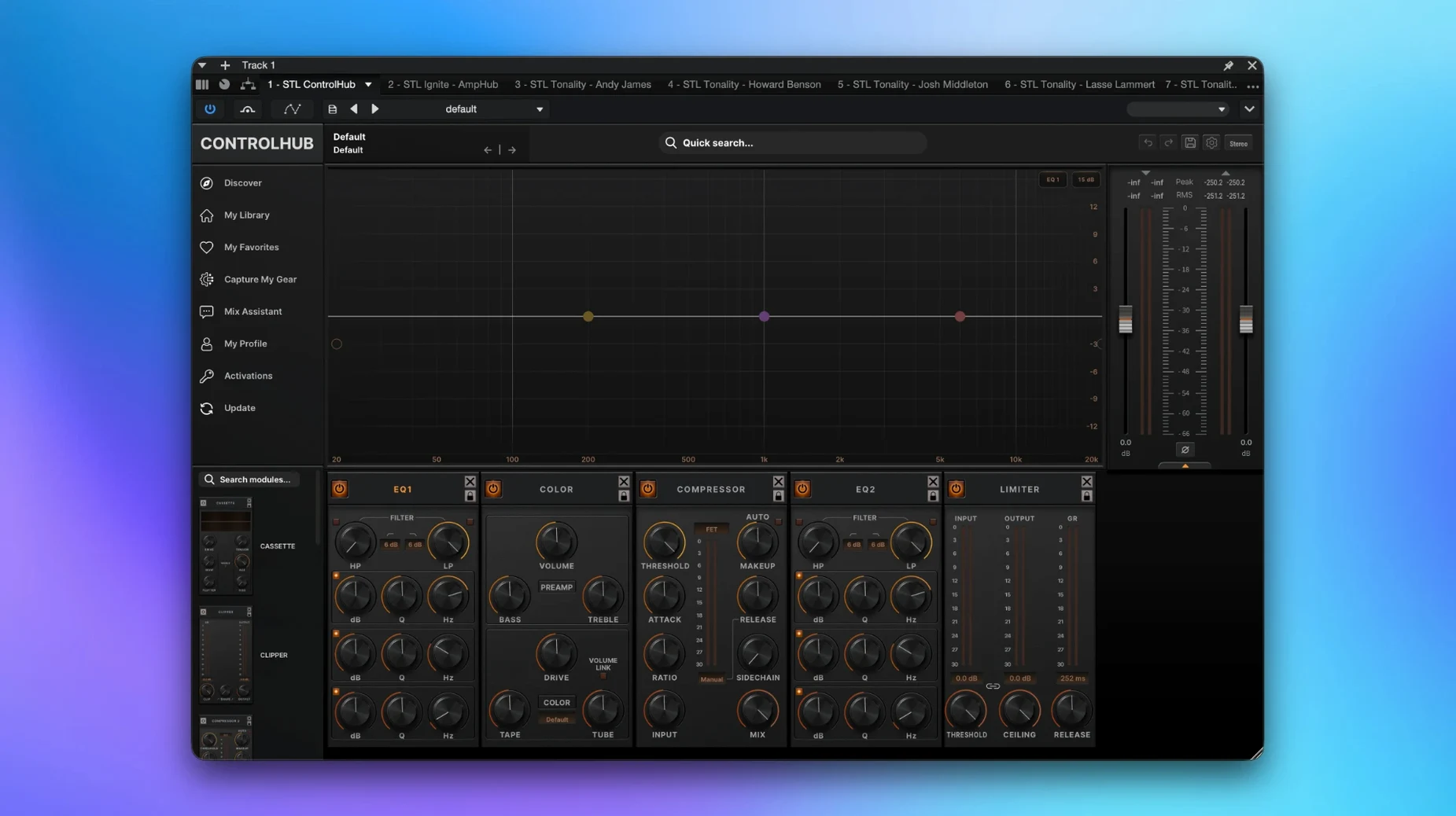1456x816 pixels.
Task: Toggle LIMITER module power button
Action: click(957, 489)
